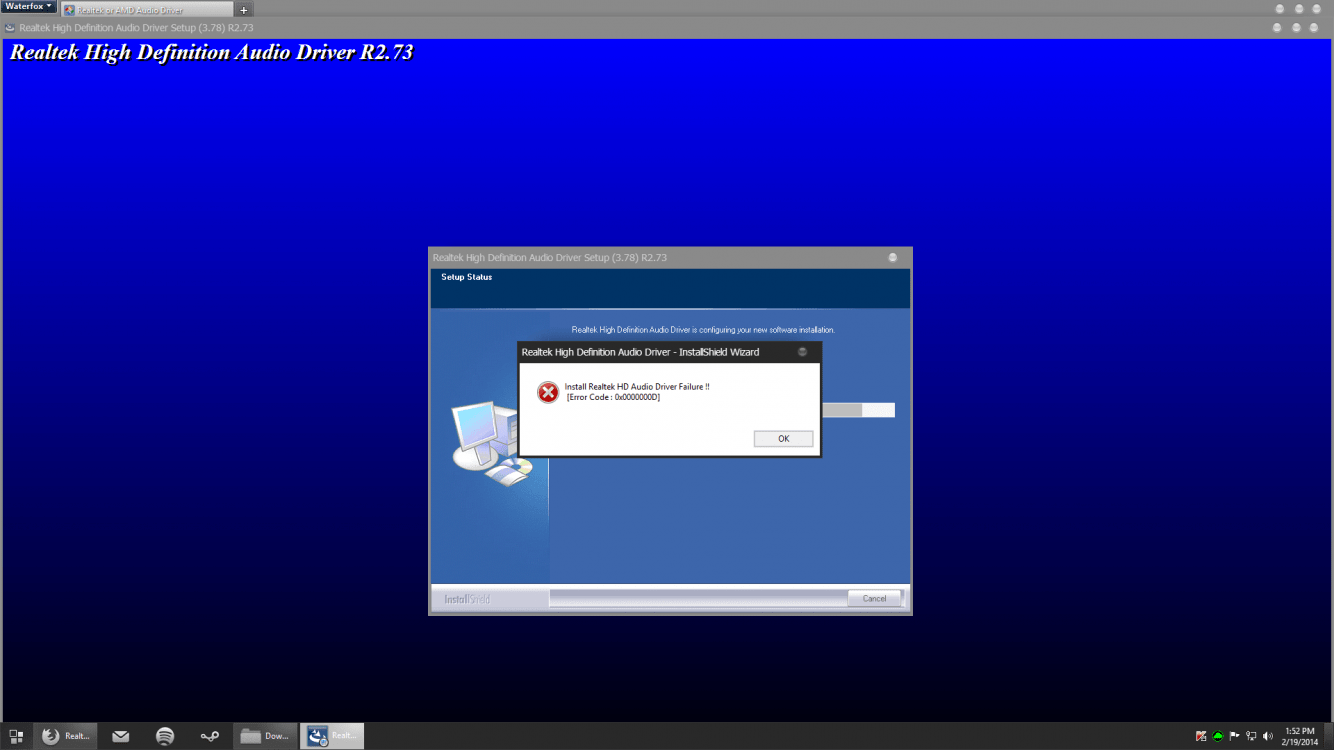Click the InstallShield Wizard dialog title text
The image size is (1334, 750).
[x=640, y=352]
